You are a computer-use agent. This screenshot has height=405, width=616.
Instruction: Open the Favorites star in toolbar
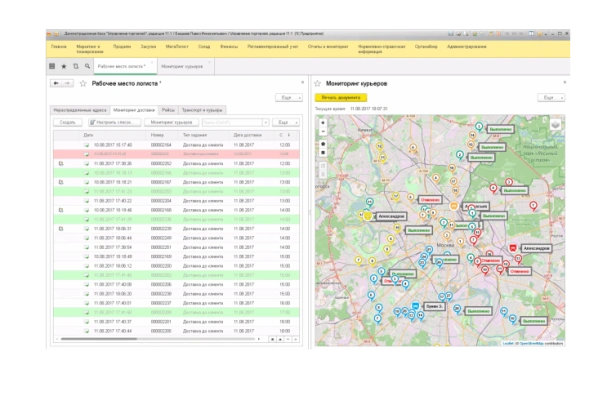(65, 66)
